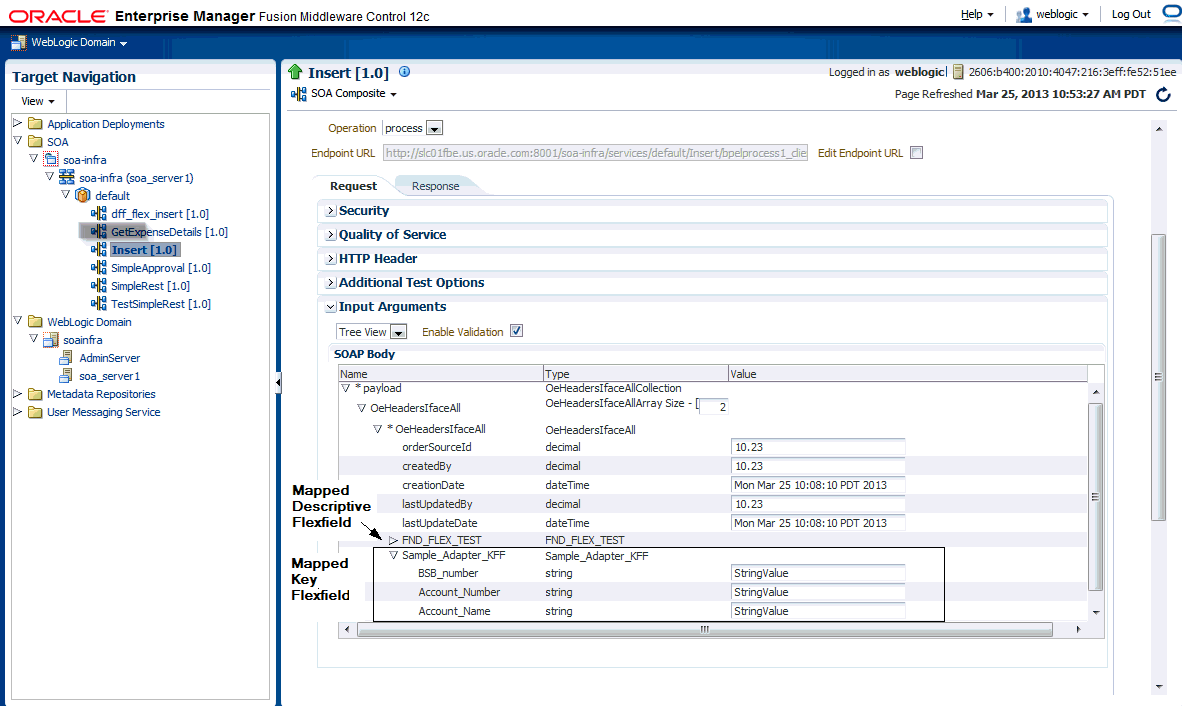The image size is (1182, 706).
Task: Click the soainfra domain icon
Action: [51, 340]
